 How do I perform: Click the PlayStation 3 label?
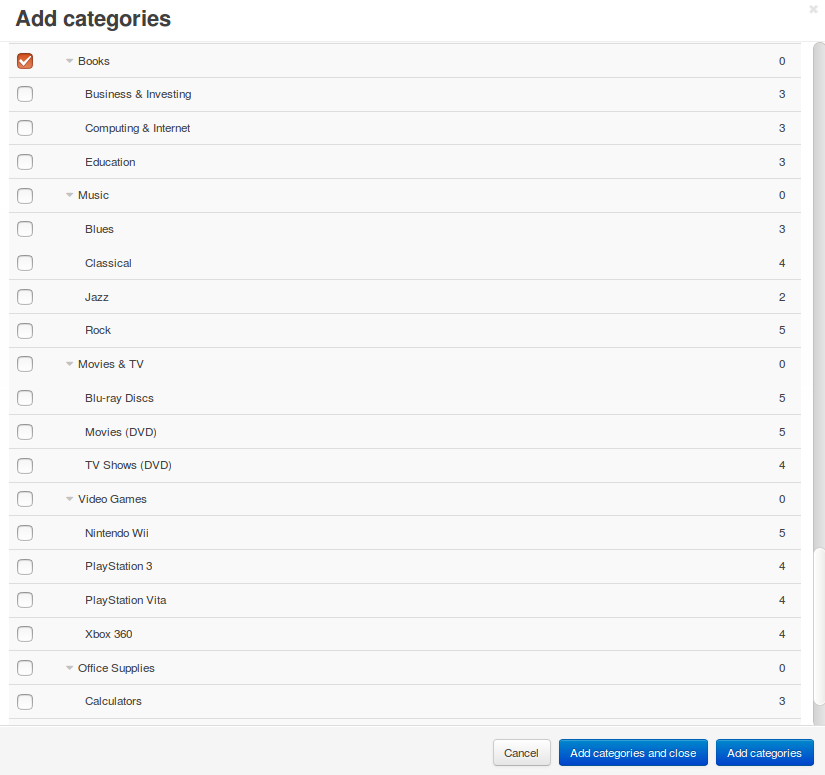[x=119, y=566]
